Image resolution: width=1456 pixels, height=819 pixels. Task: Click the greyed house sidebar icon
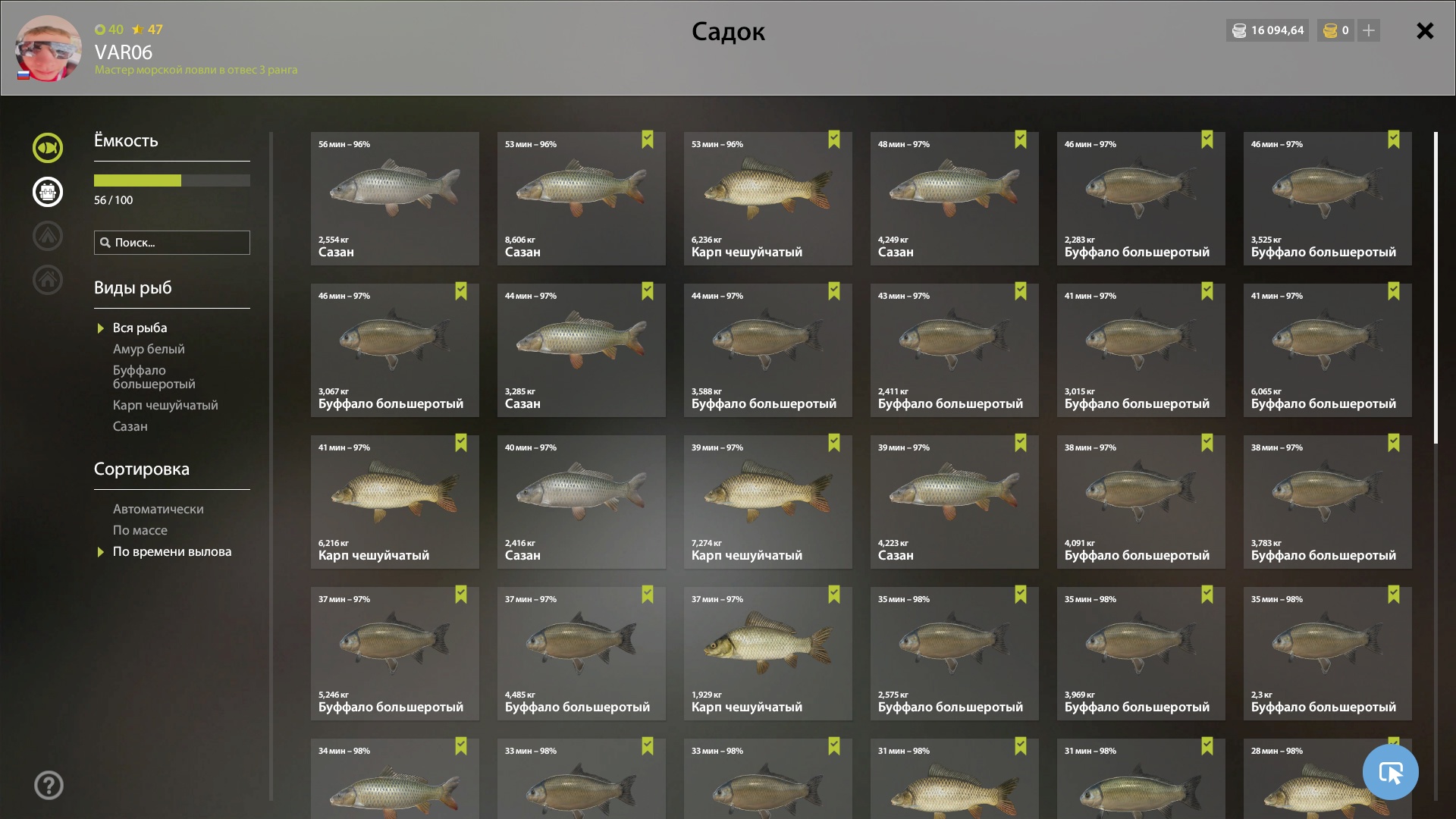pos(48,280)
